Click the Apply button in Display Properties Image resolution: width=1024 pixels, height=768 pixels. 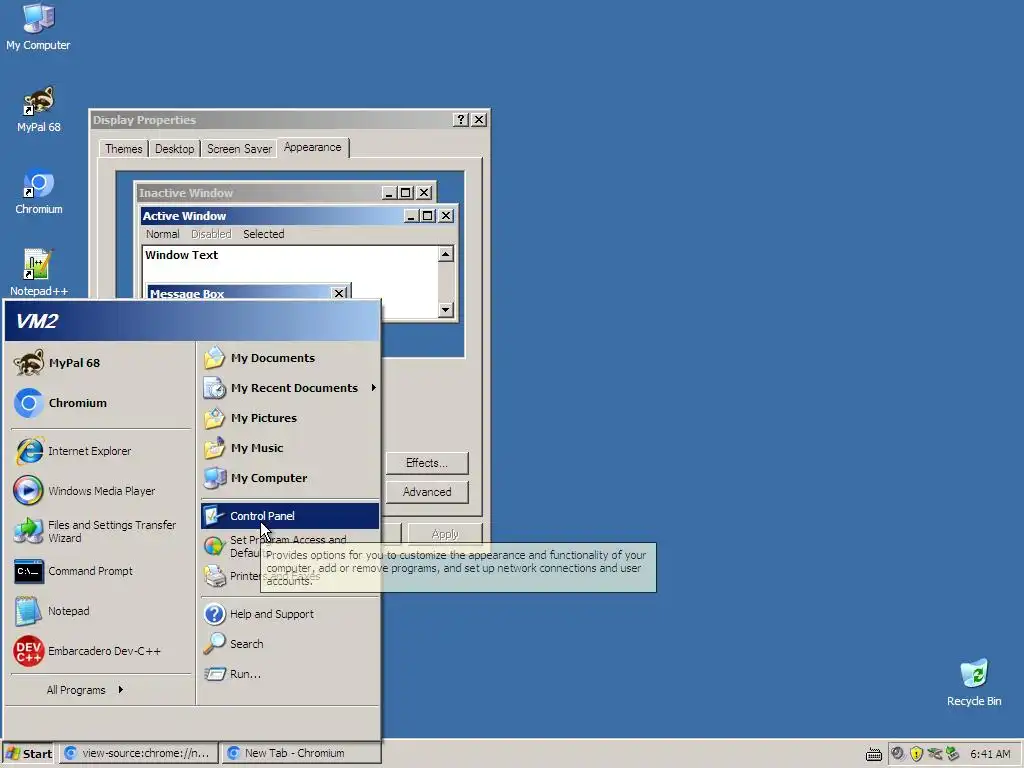coord(445,534)
